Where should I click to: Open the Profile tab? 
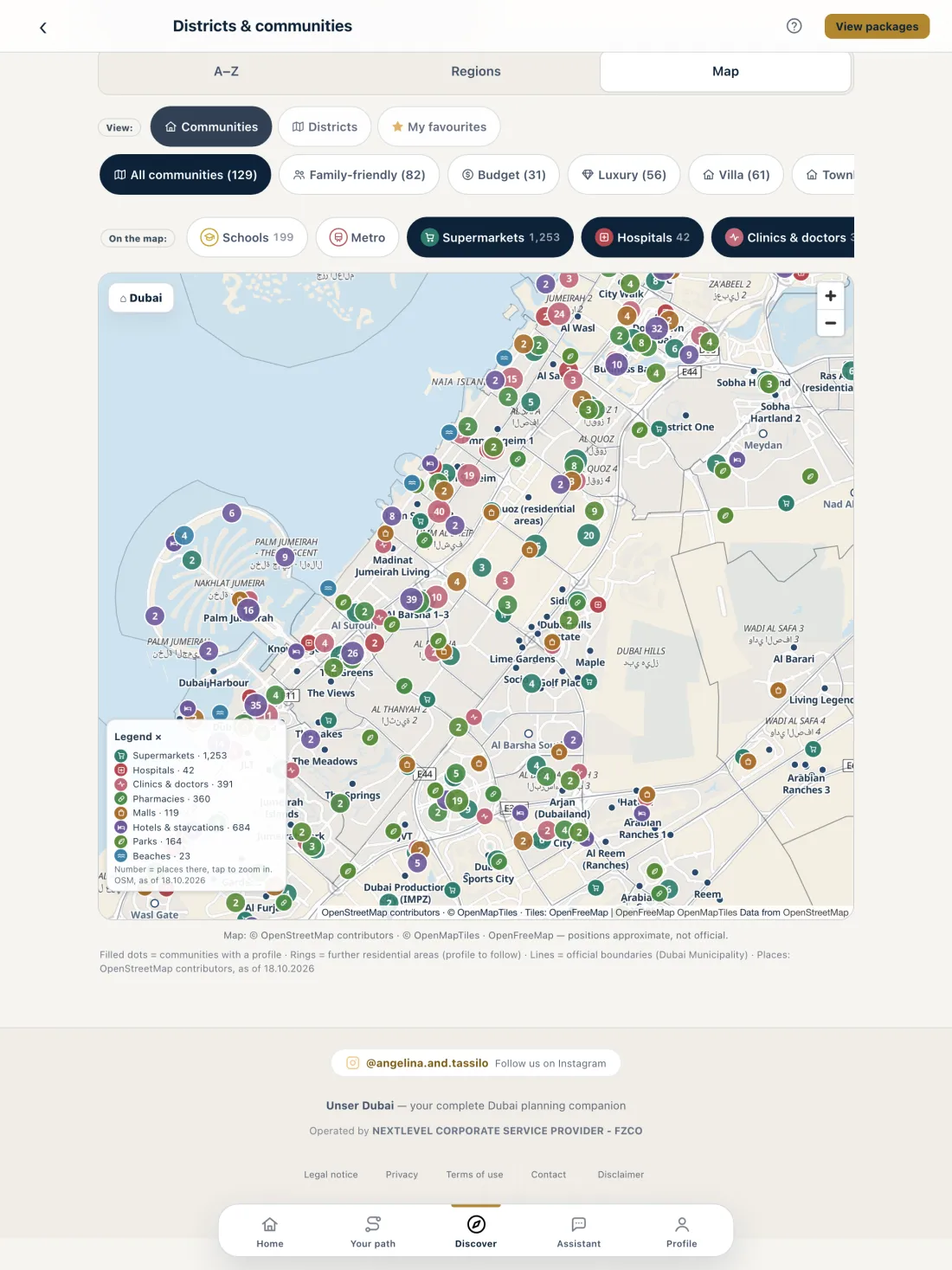682,1231
